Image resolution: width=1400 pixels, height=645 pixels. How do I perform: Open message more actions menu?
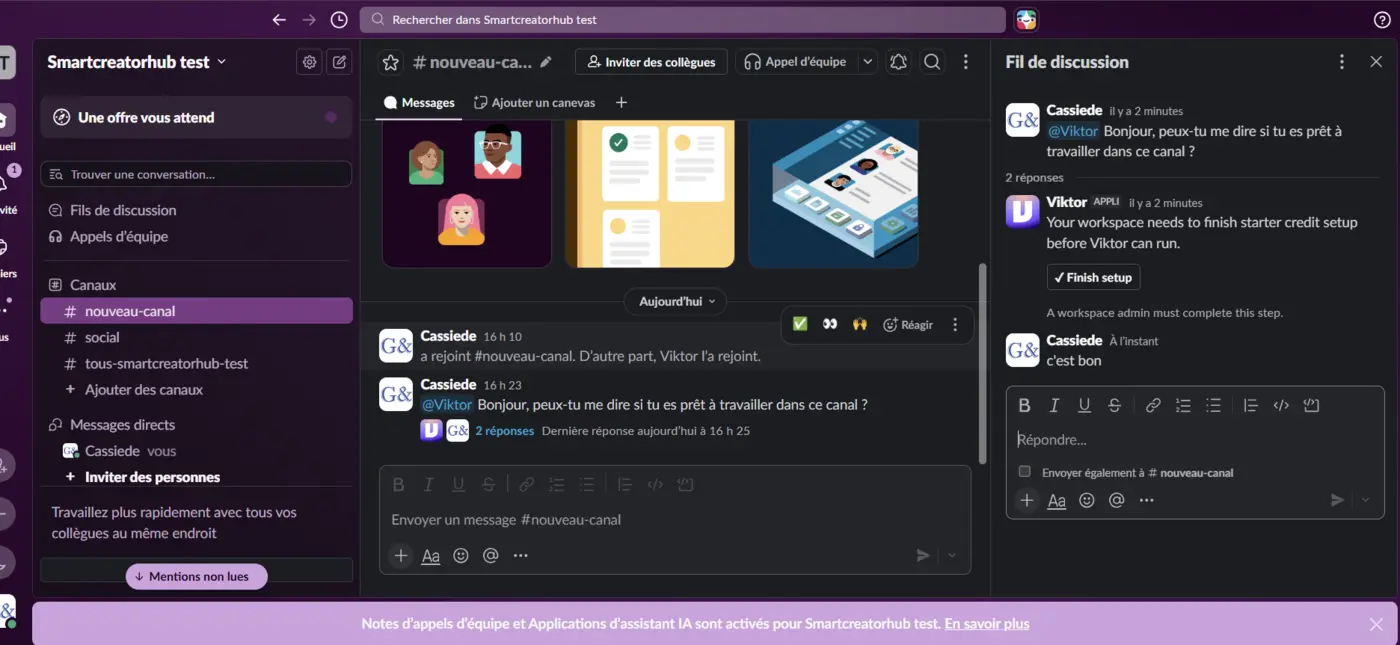[955, 324]
